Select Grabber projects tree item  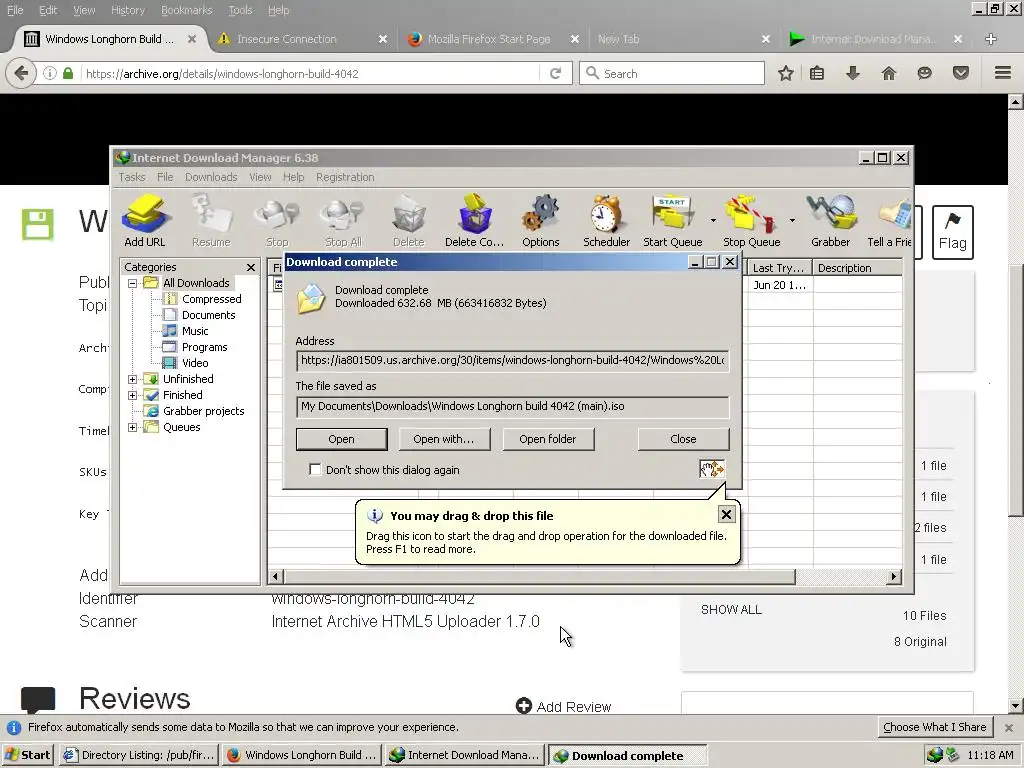203,411
